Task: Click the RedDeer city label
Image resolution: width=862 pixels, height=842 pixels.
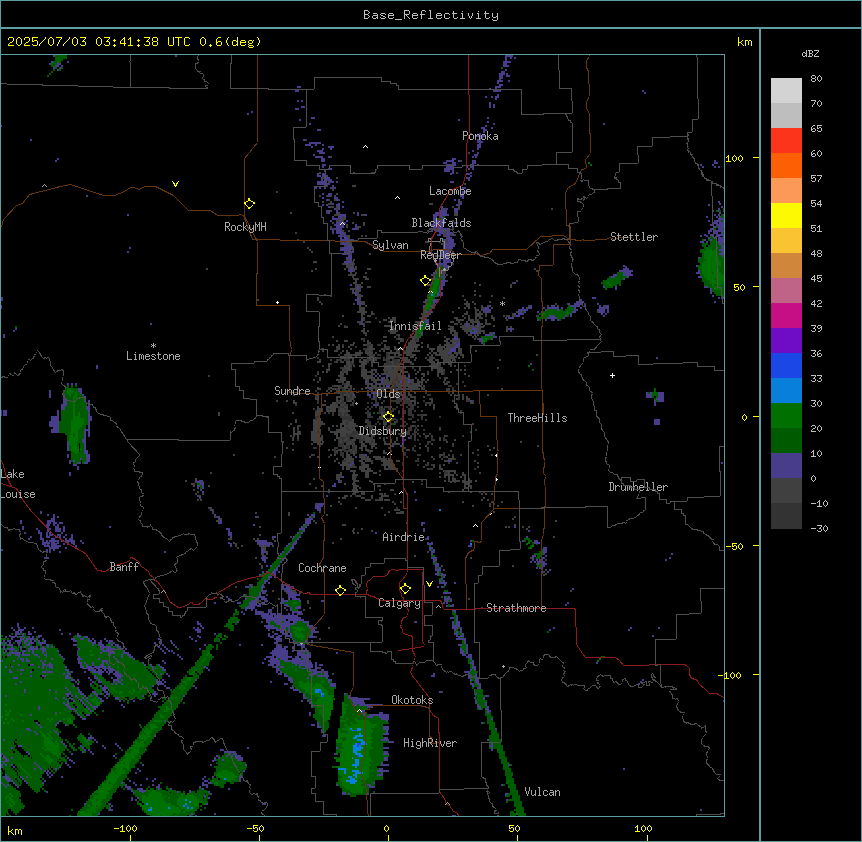Action: (x=440, y=255)
